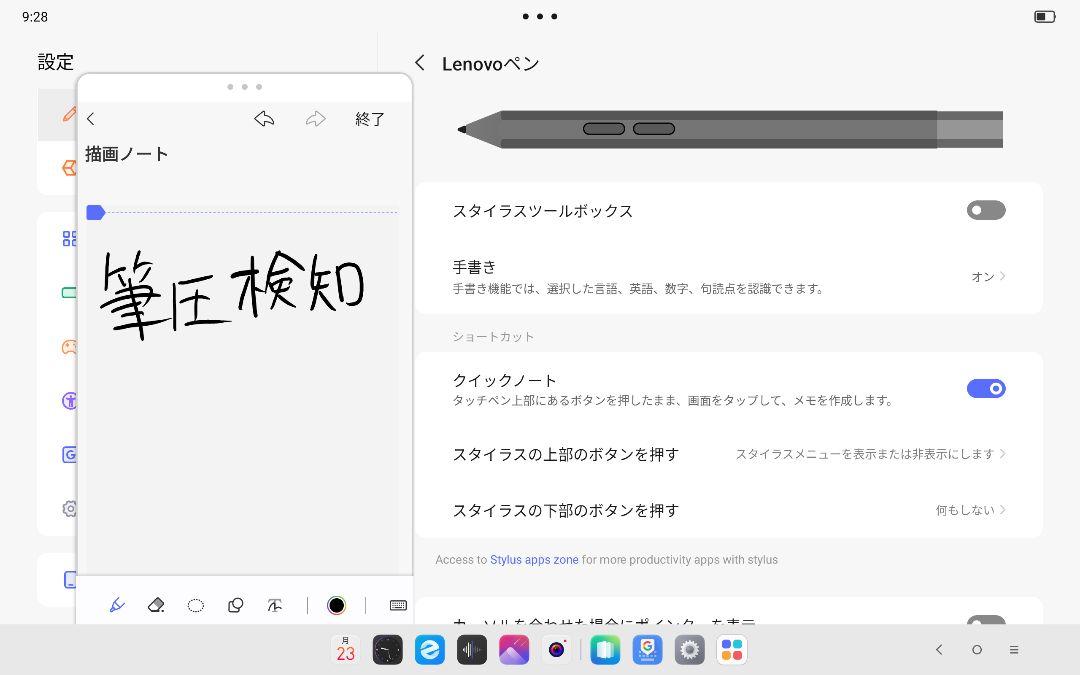Launch the blue browser app in dock
Screen dimensions: 1080x675
coord(430,650)
